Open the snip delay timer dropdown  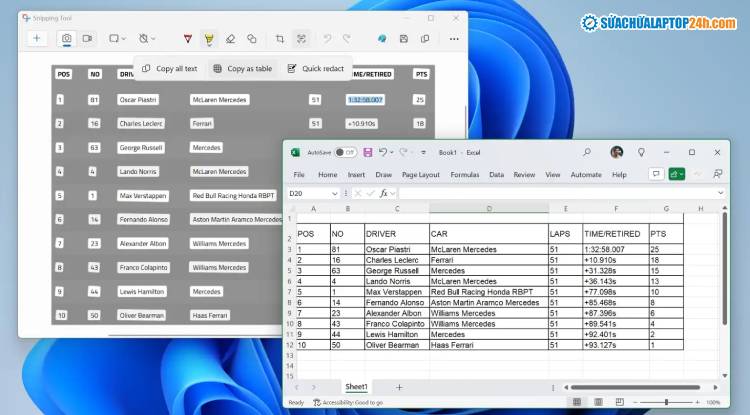click(146, 39)
